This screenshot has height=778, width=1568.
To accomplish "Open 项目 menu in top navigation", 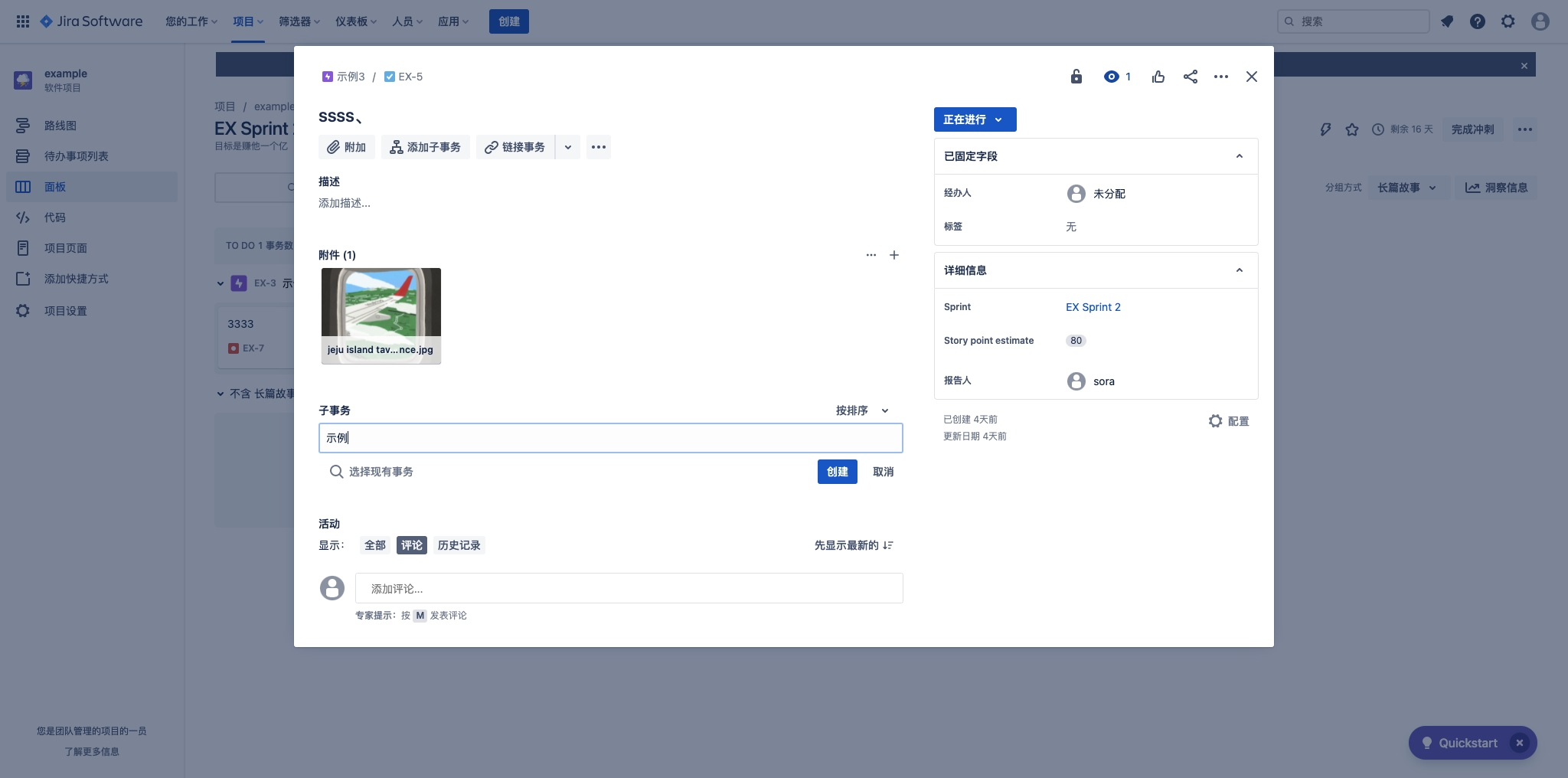I will coord(249,21).
